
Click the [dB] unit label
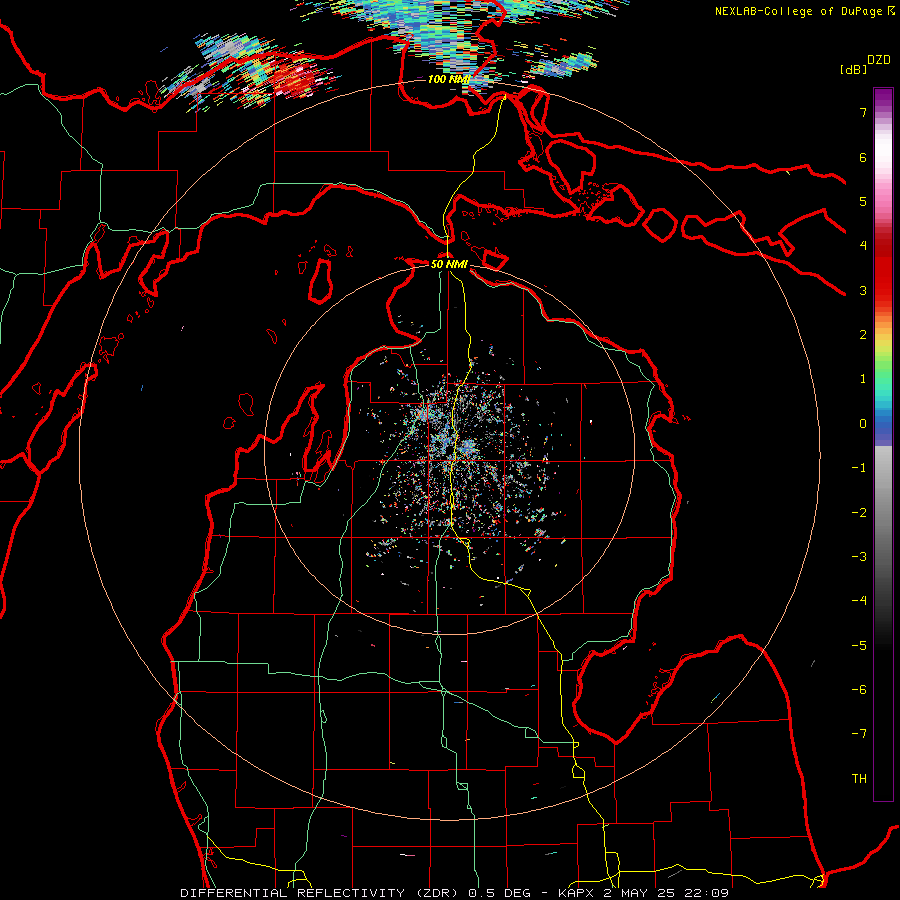[853, 69]
